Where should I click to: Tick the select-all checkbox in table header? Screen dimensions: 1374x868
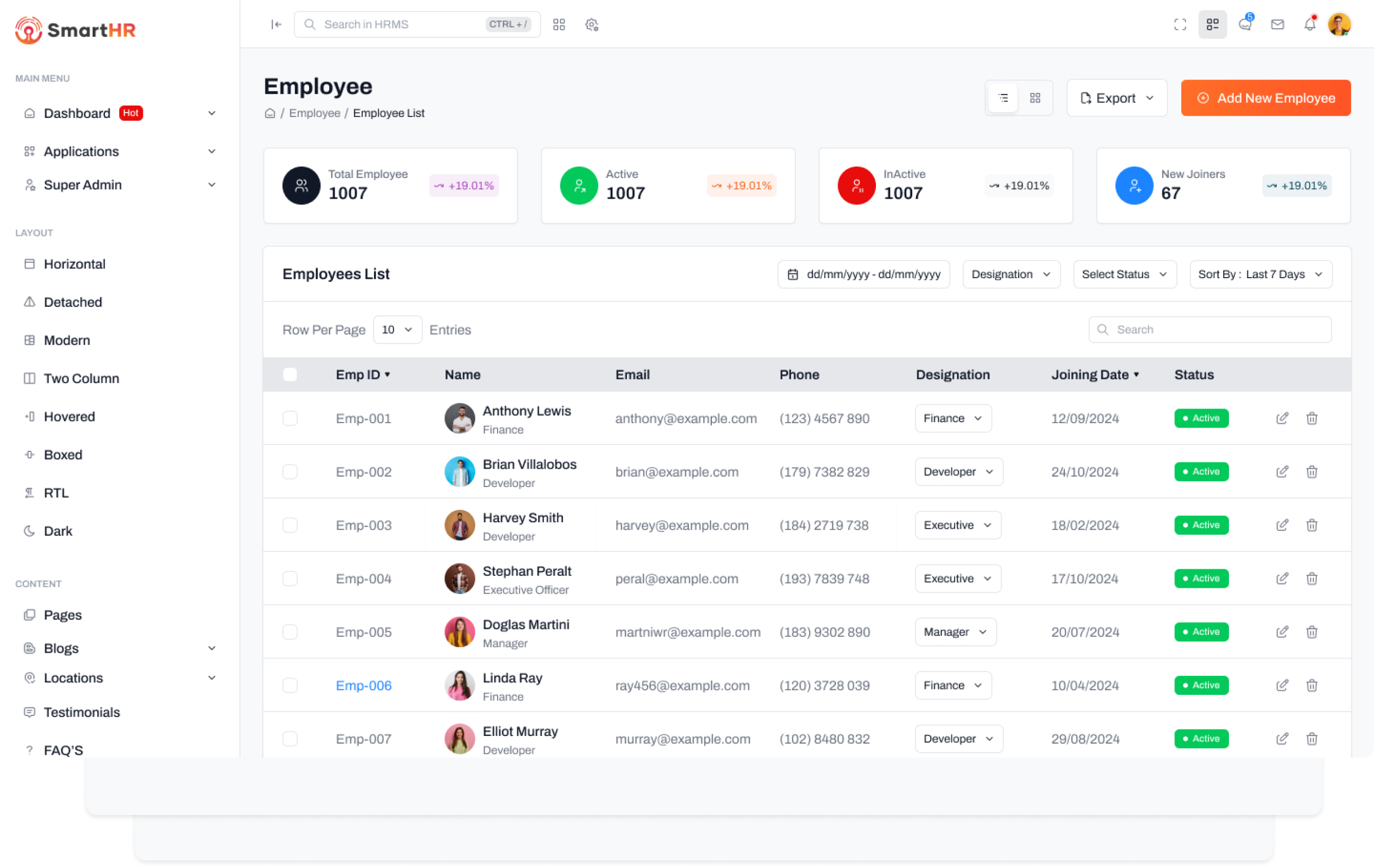(290, 374)
